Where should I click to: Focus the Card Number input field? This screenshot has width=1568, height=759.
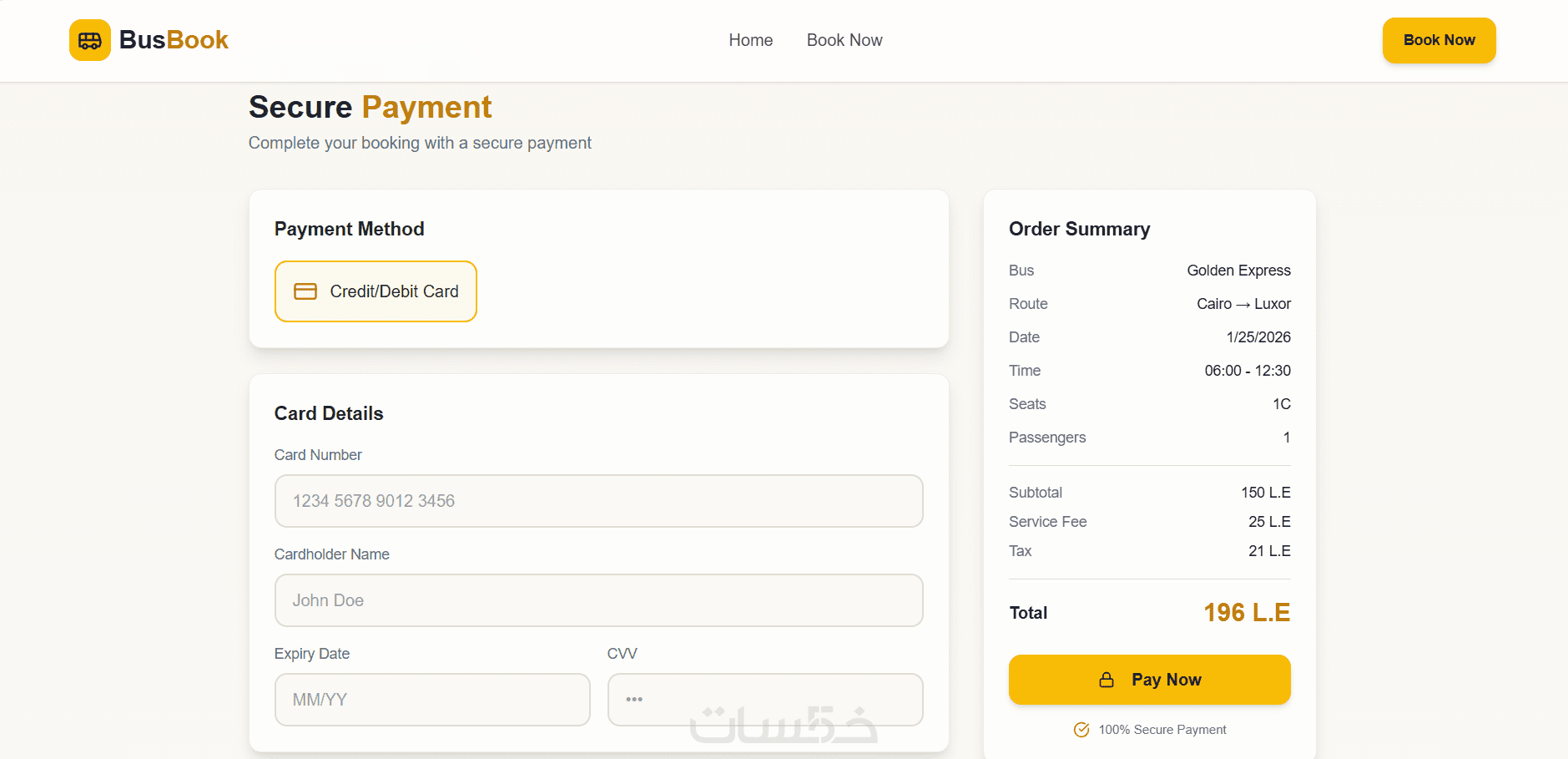point(598,501)
